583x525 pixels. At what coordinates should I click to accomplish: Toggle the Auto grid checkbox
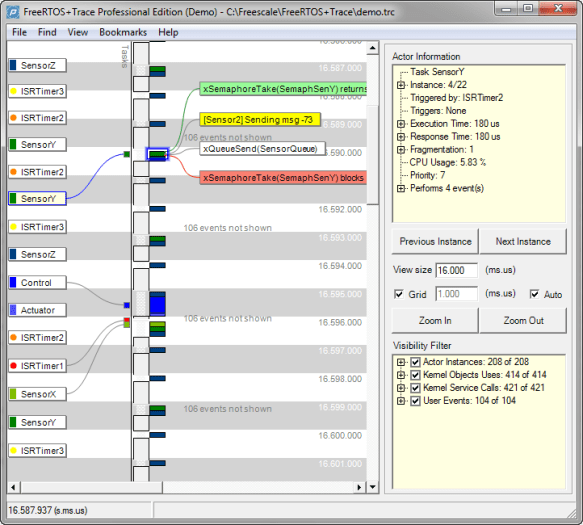click(535, 294)
